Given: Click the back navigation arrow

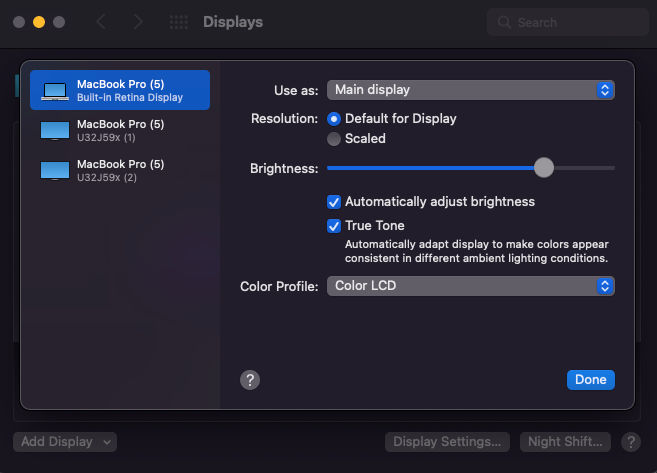Looking at the screenshot, I should [x=101, y=22].
